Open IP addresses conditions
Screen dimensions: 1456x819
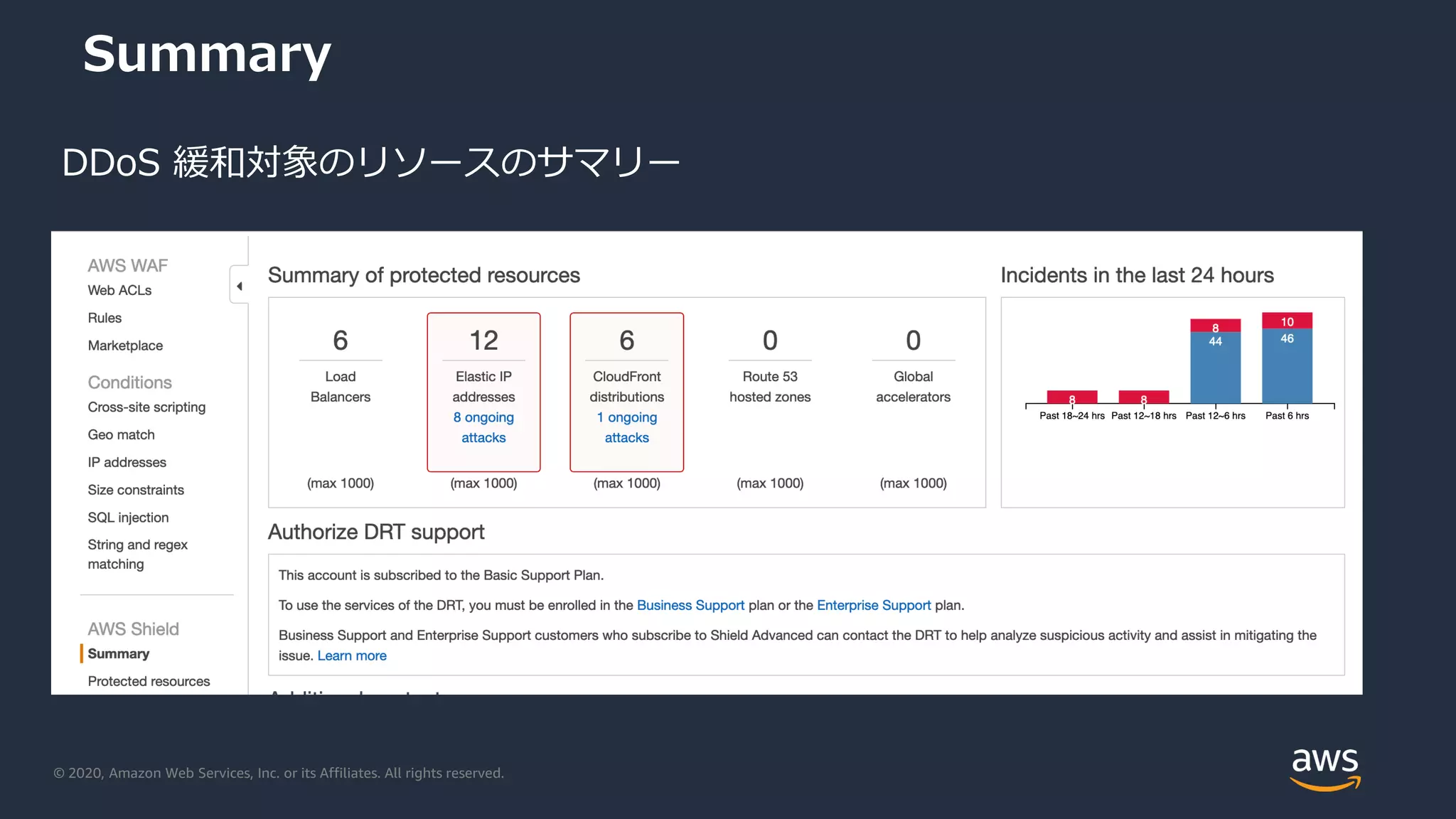pos(127,462)
